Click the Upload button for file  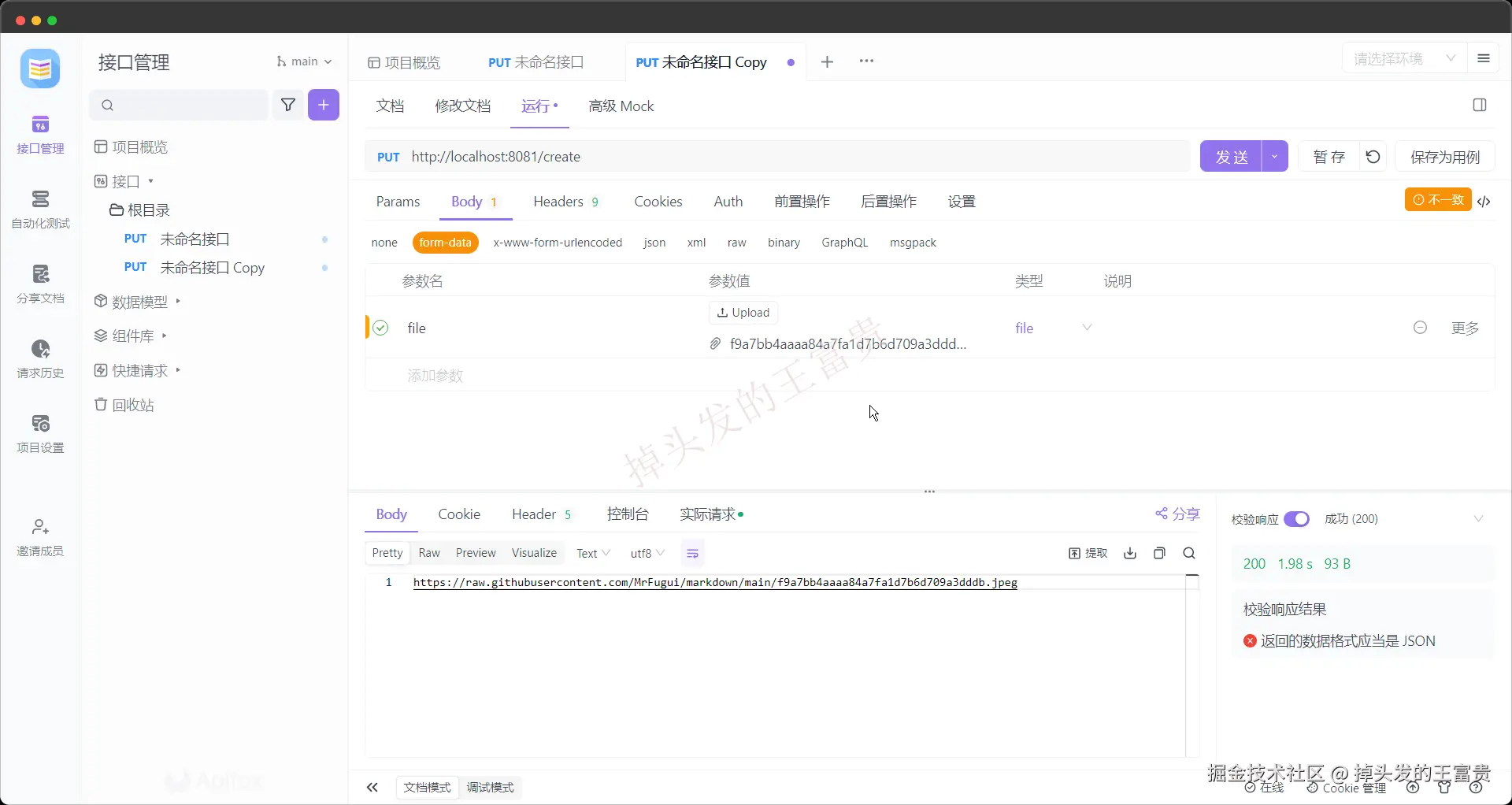point(743,313)
